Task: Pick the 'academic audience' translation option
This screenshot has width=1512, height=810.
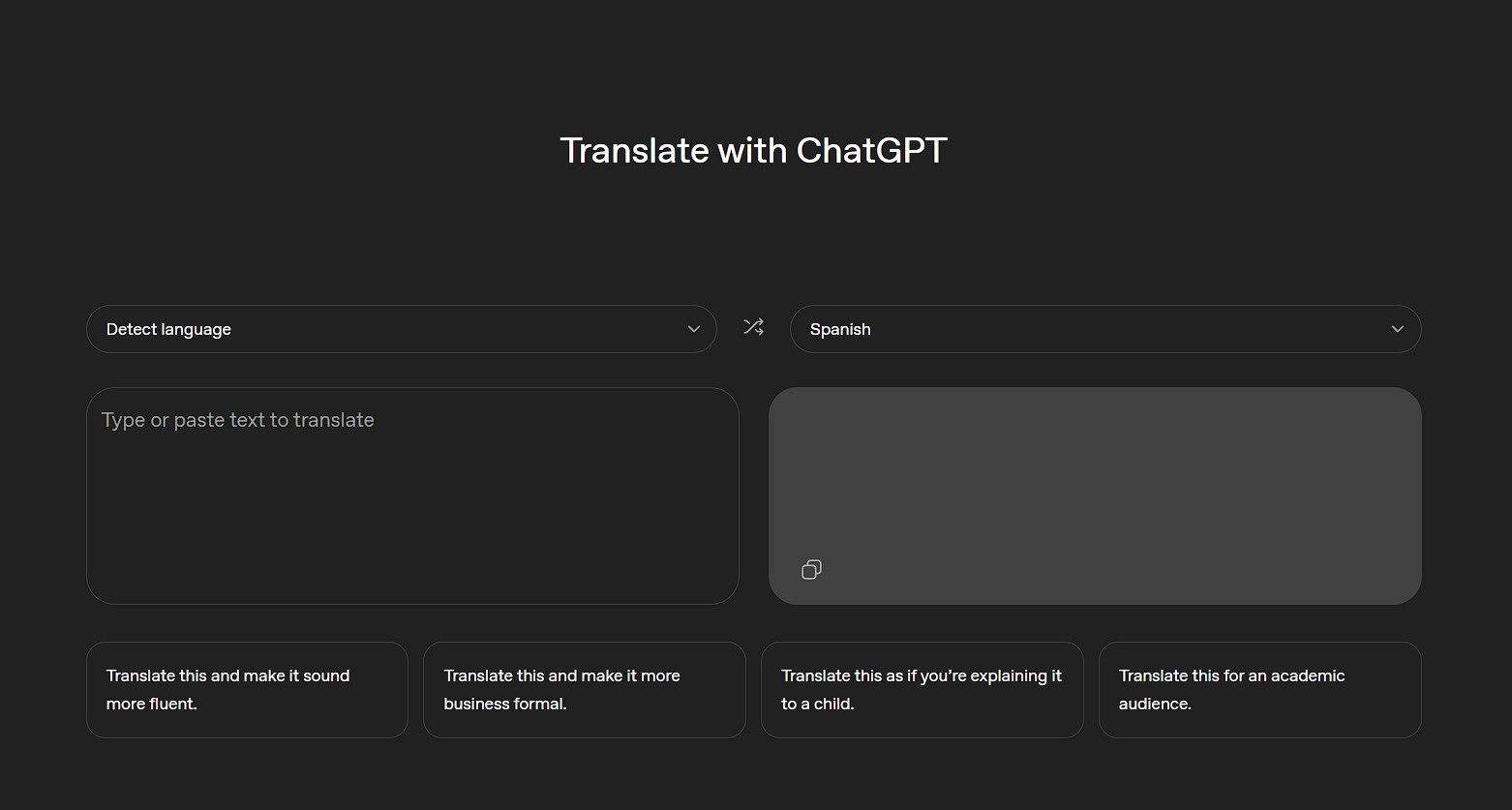Action: click(x=1259, y=689)
